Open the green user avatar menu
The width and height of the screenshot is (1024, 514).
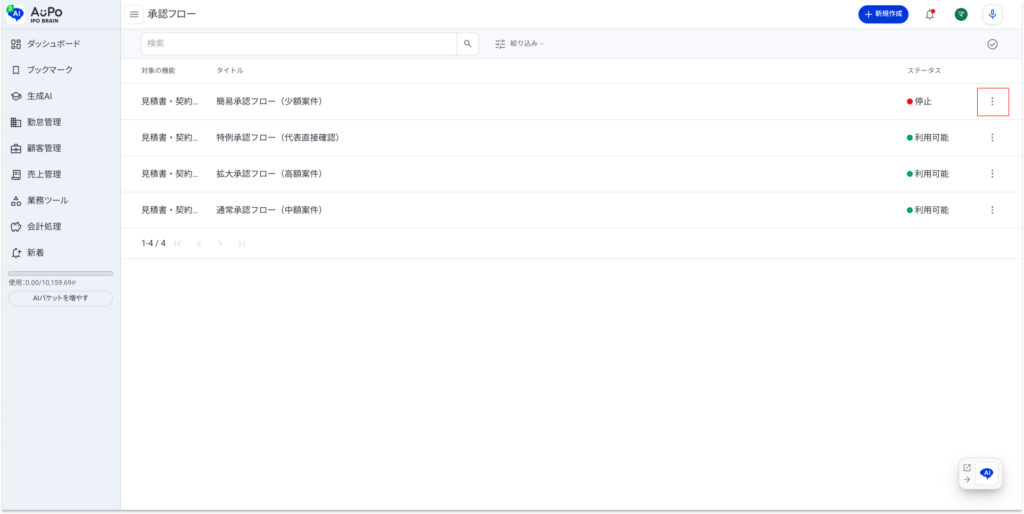click(961, 14)
